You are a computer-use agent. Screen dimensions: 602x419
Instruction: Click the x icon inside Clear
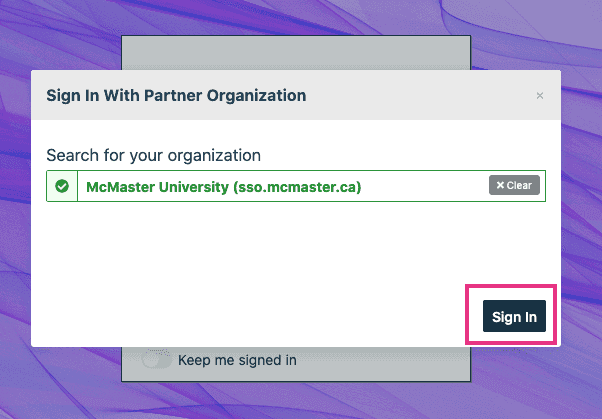500,186
